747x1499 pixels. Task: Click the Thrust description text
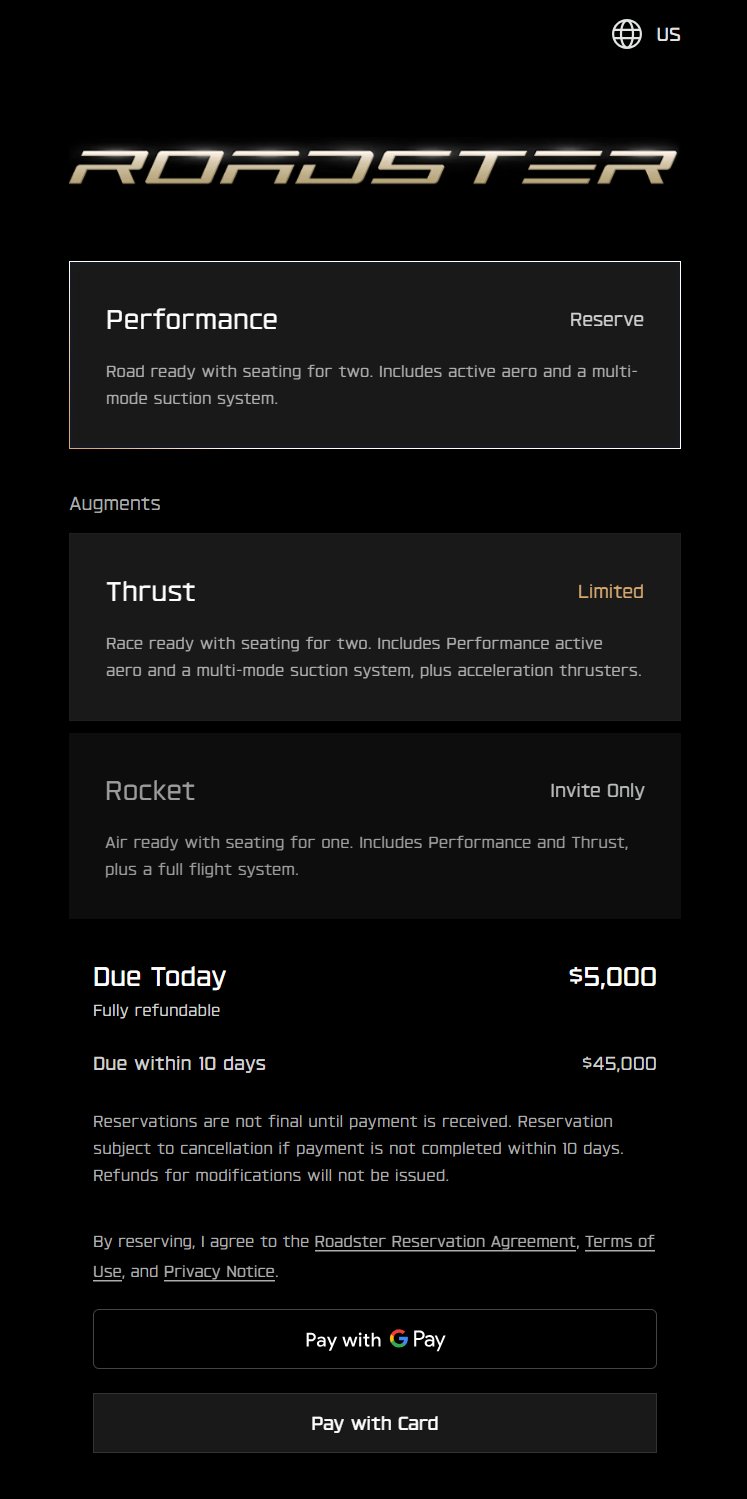374,657
